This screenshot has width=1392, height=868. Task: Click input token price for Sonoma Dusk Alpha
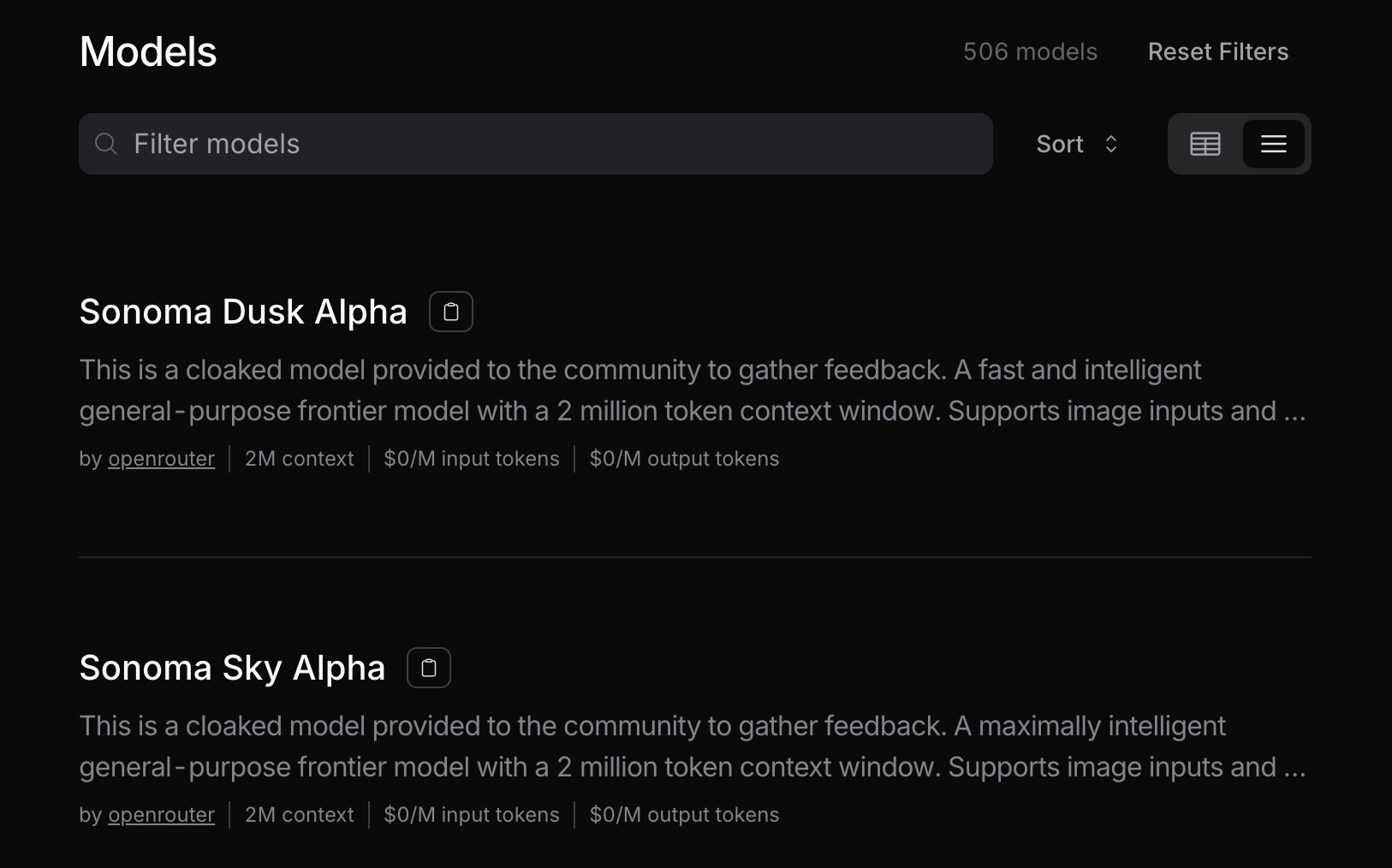472,459
